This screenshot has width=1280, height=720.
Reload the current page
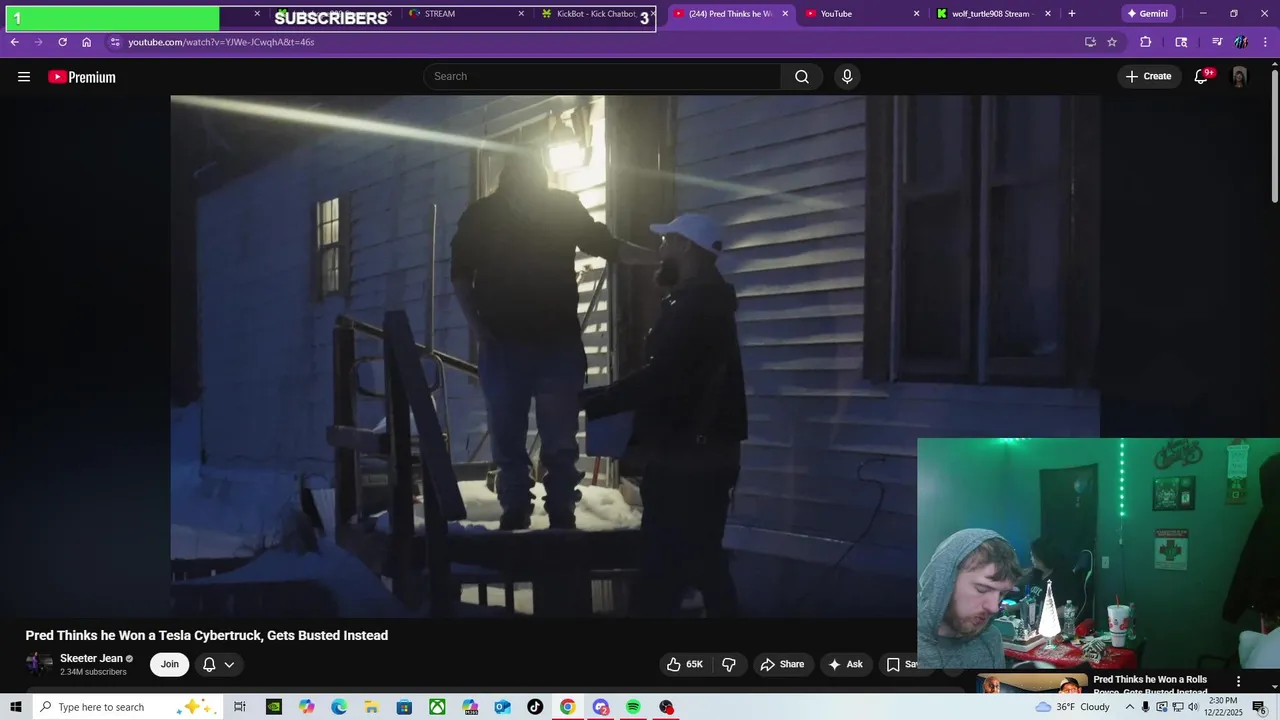62,42
